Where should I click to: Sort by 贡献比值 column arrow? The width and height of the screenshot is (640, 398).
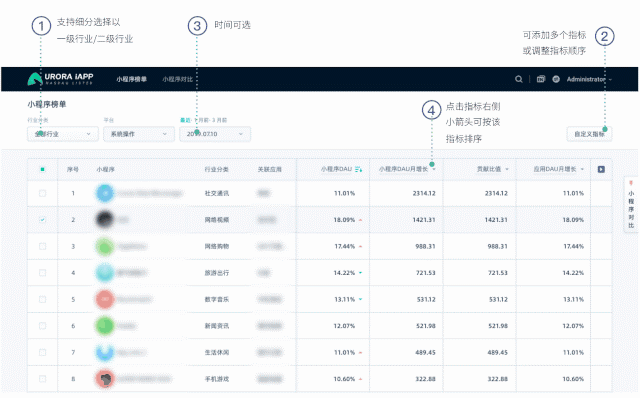click(507, 169)
